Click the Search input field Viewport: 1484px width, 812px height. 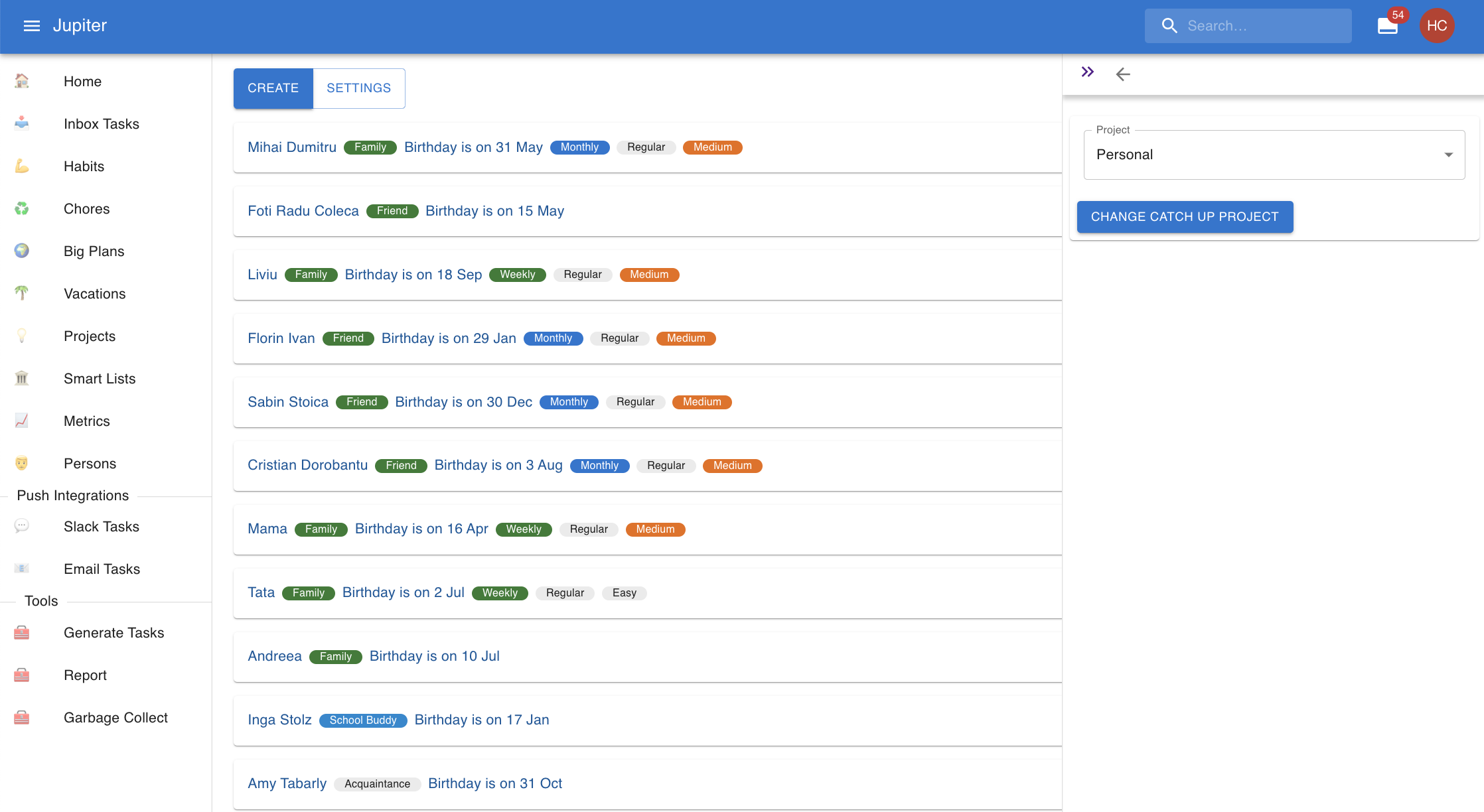click(1261, 26)
